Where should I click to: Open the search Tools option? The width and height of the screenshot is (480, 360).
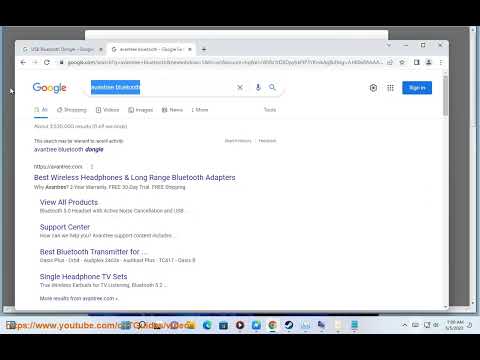tap(270, 110)
